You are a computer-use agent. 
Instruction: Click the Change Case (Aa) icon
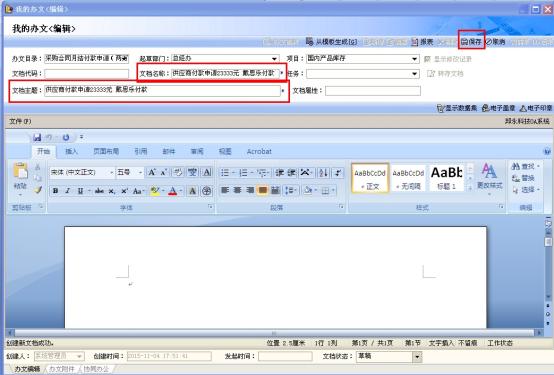click(x=137, y=191)
